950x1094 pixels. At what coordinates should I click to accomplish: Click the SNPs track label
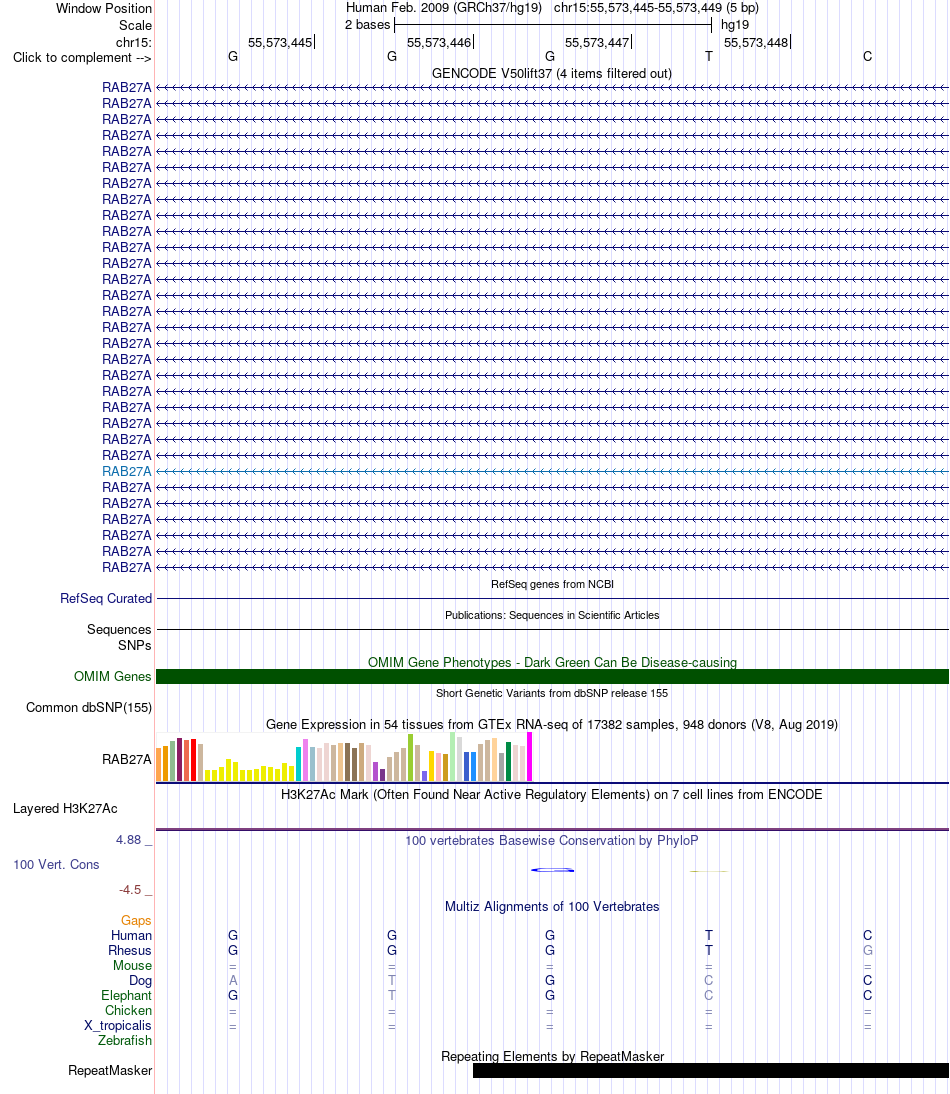point(135,645)
